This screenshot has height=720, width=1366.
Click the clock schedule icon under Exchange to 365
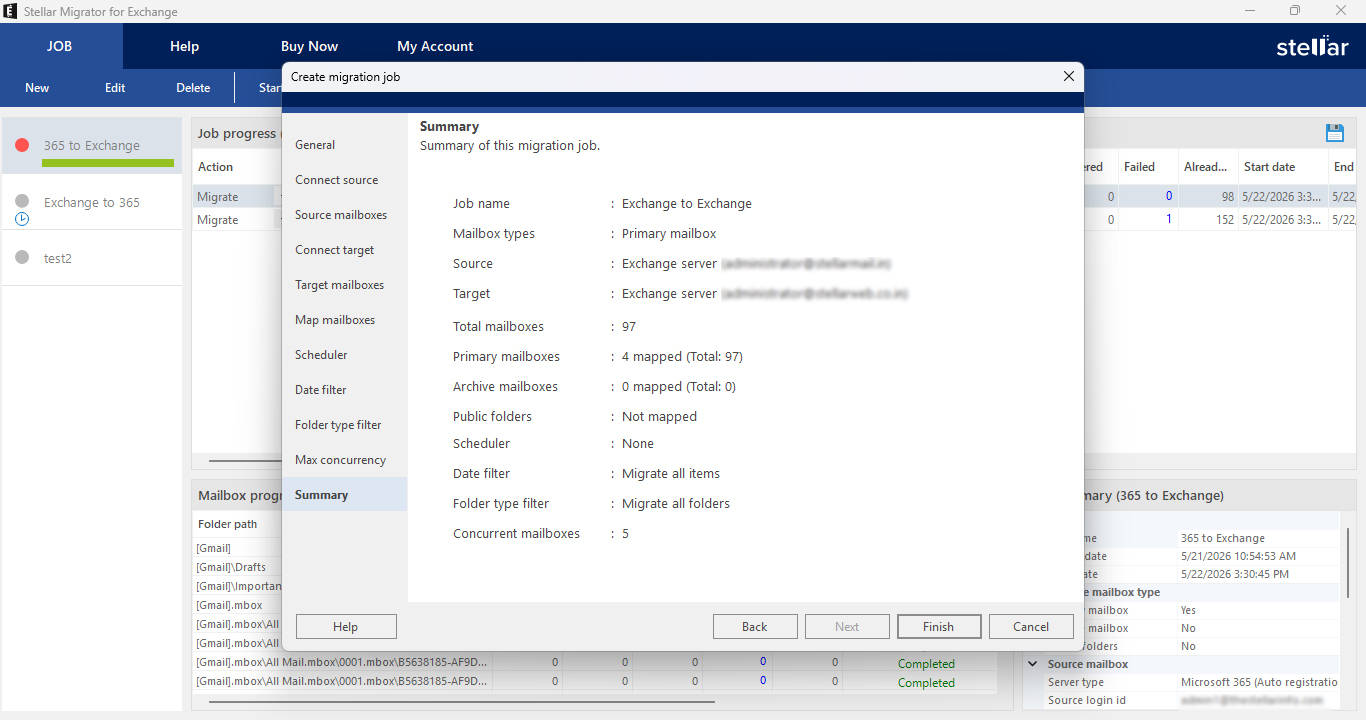coord(22,218)
